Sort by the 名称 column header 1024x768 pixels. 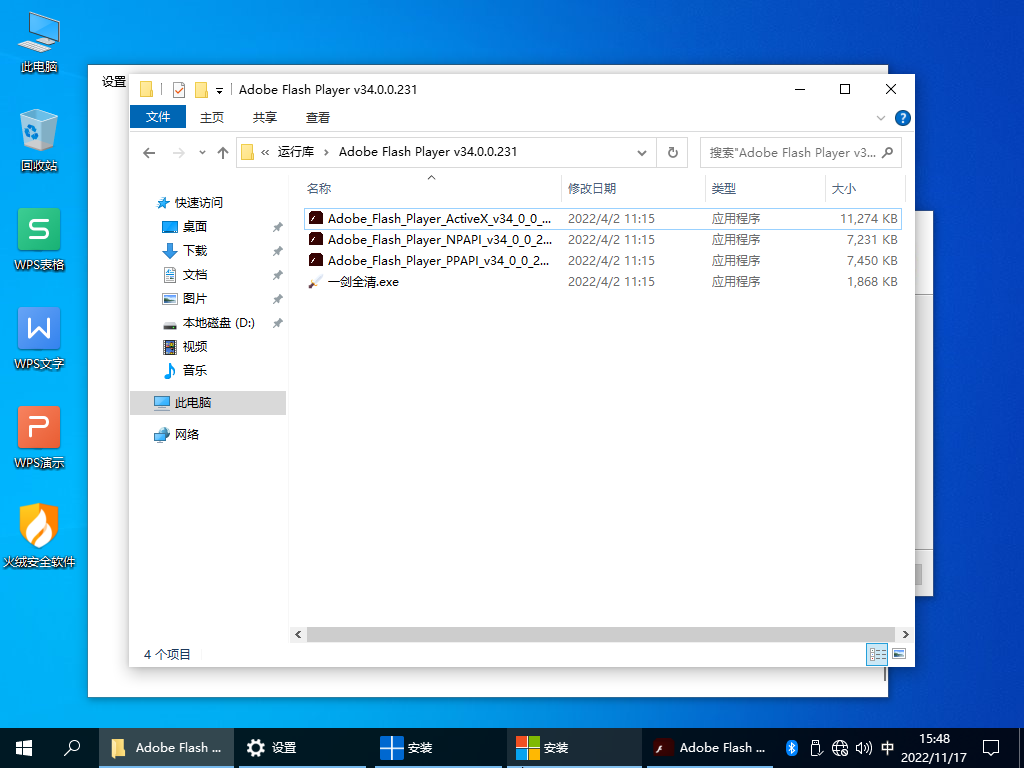click(x=431, y=189)
